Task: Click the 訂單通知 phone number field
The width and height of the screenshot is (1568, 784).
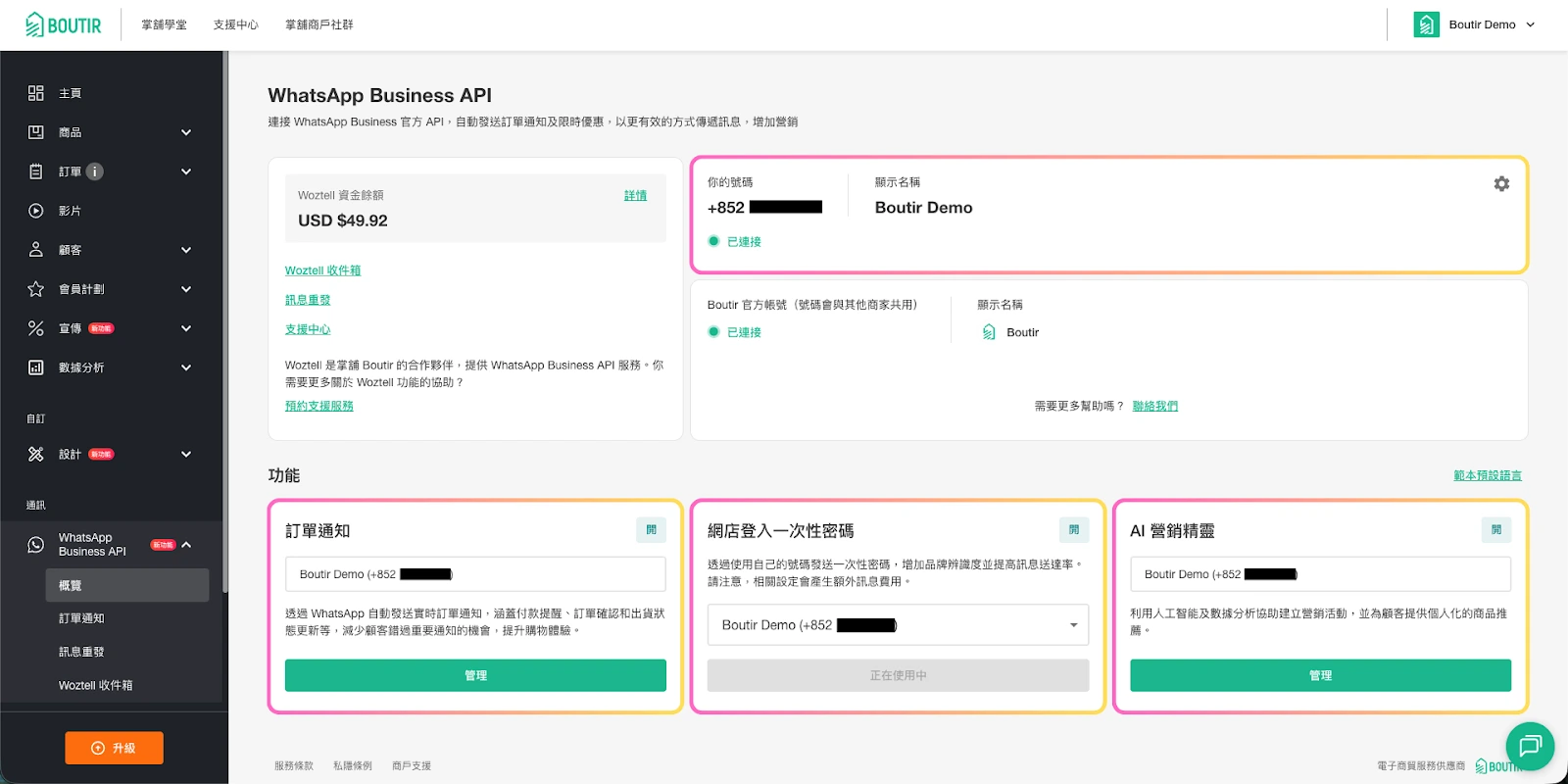Action: point(475,574)
